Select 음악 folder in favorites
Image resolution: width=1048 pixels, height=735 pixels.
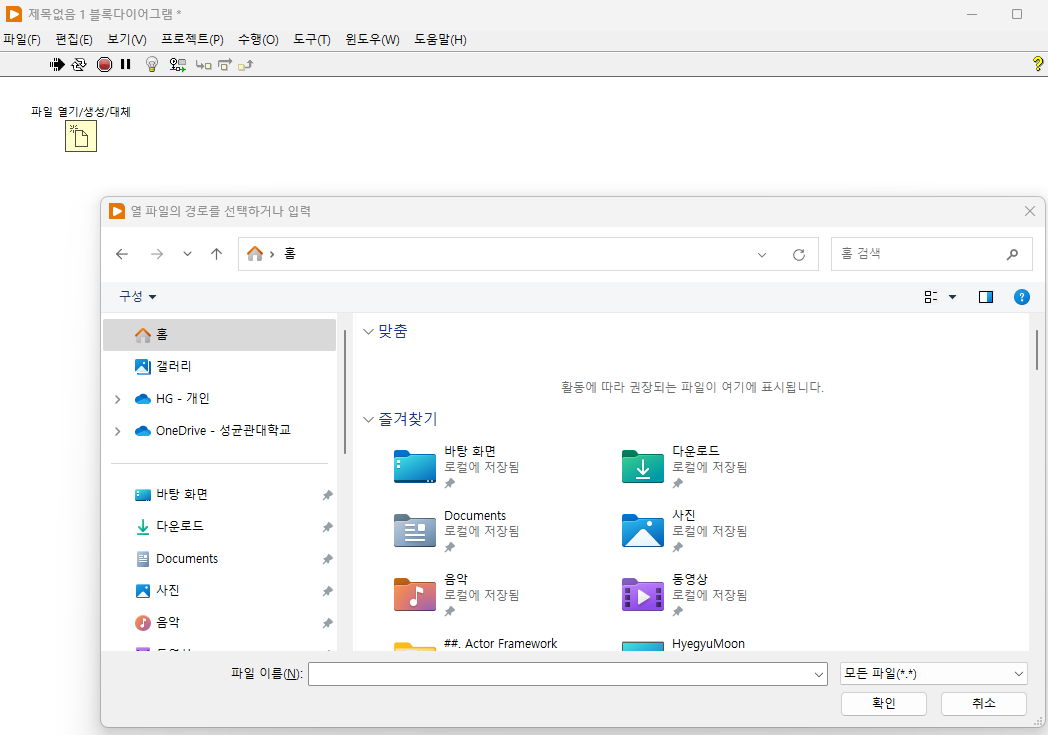pos(457,594)
